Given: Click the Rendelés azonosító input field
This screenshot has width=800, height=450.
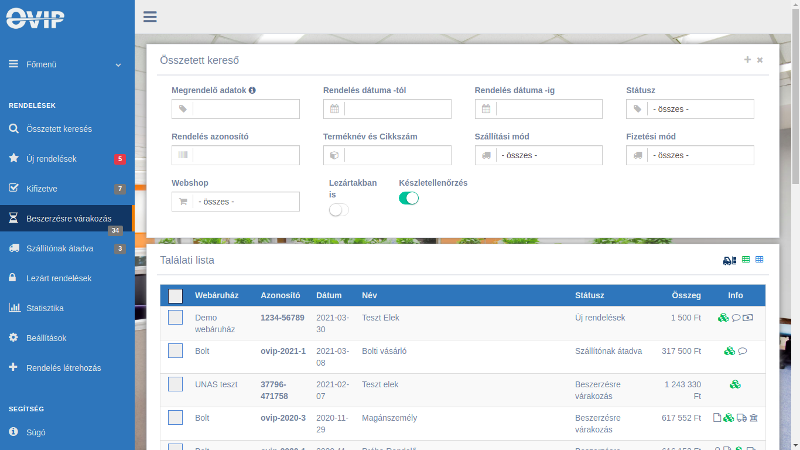Looking at the screenshot, I should pos(235,155).
